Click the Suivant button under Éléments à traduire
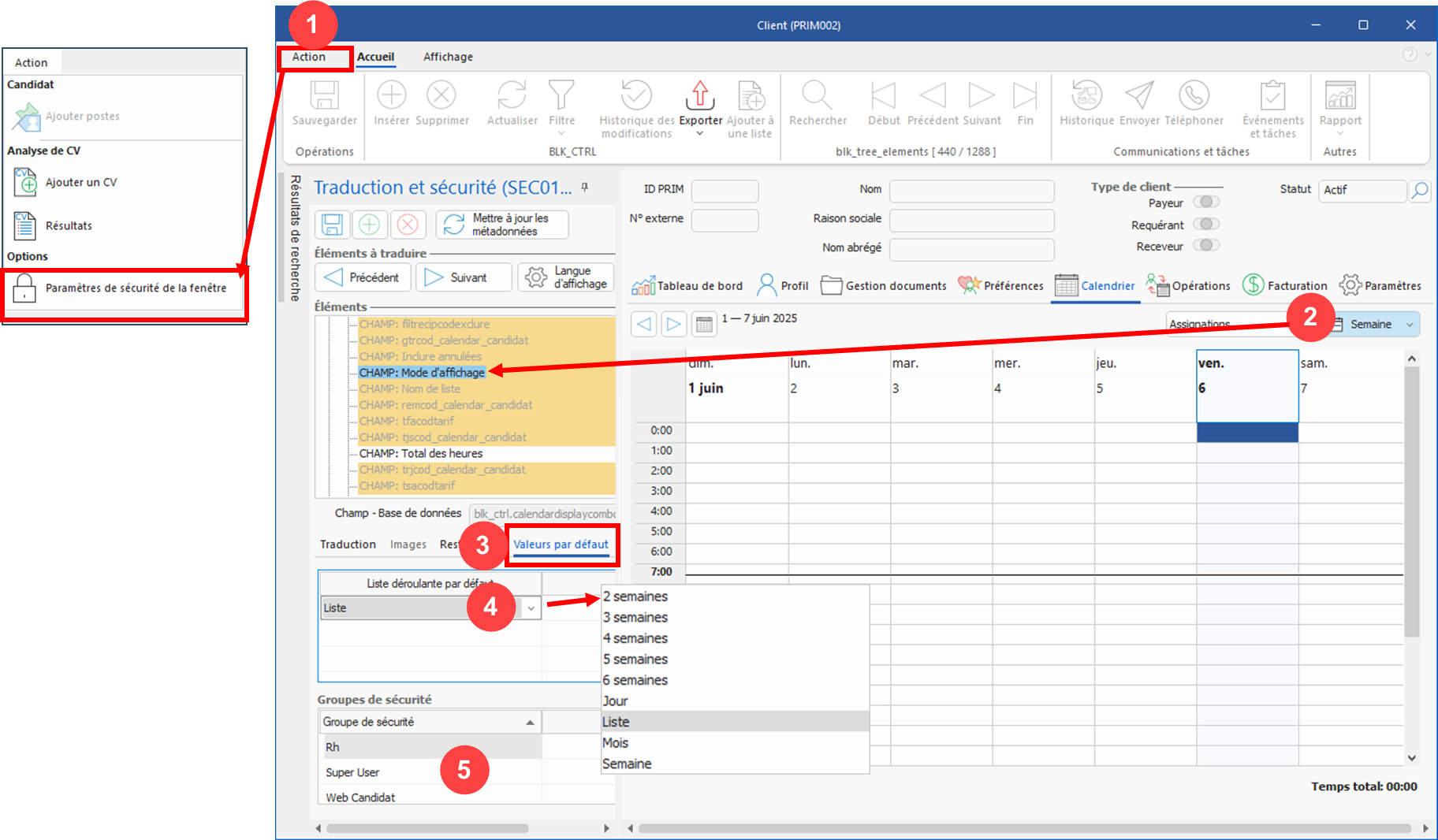 [x=463, y=277]
